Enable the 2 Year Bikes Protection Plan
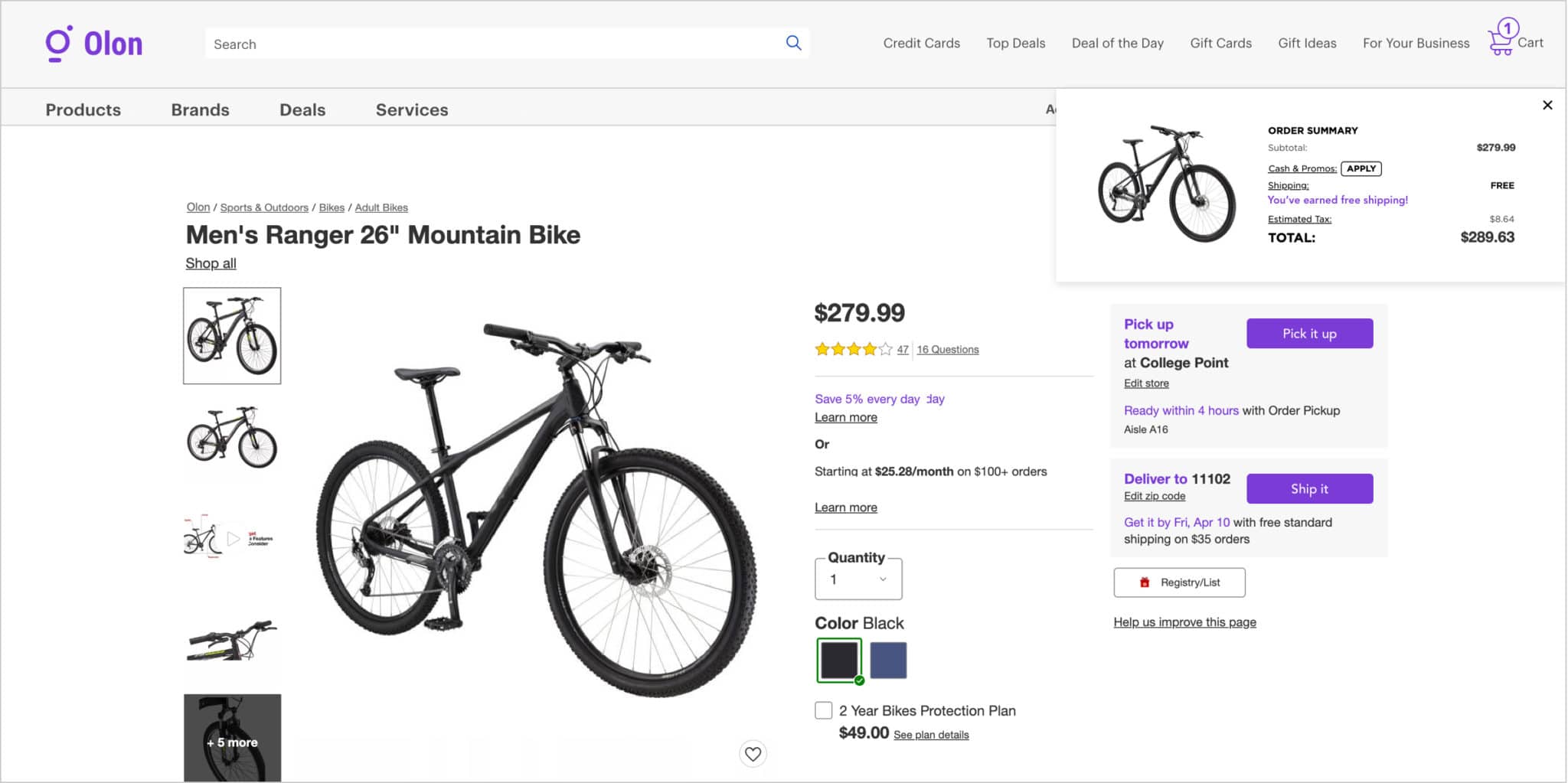The width and height of the screenshot is (1568, 783). pos(824,710)
